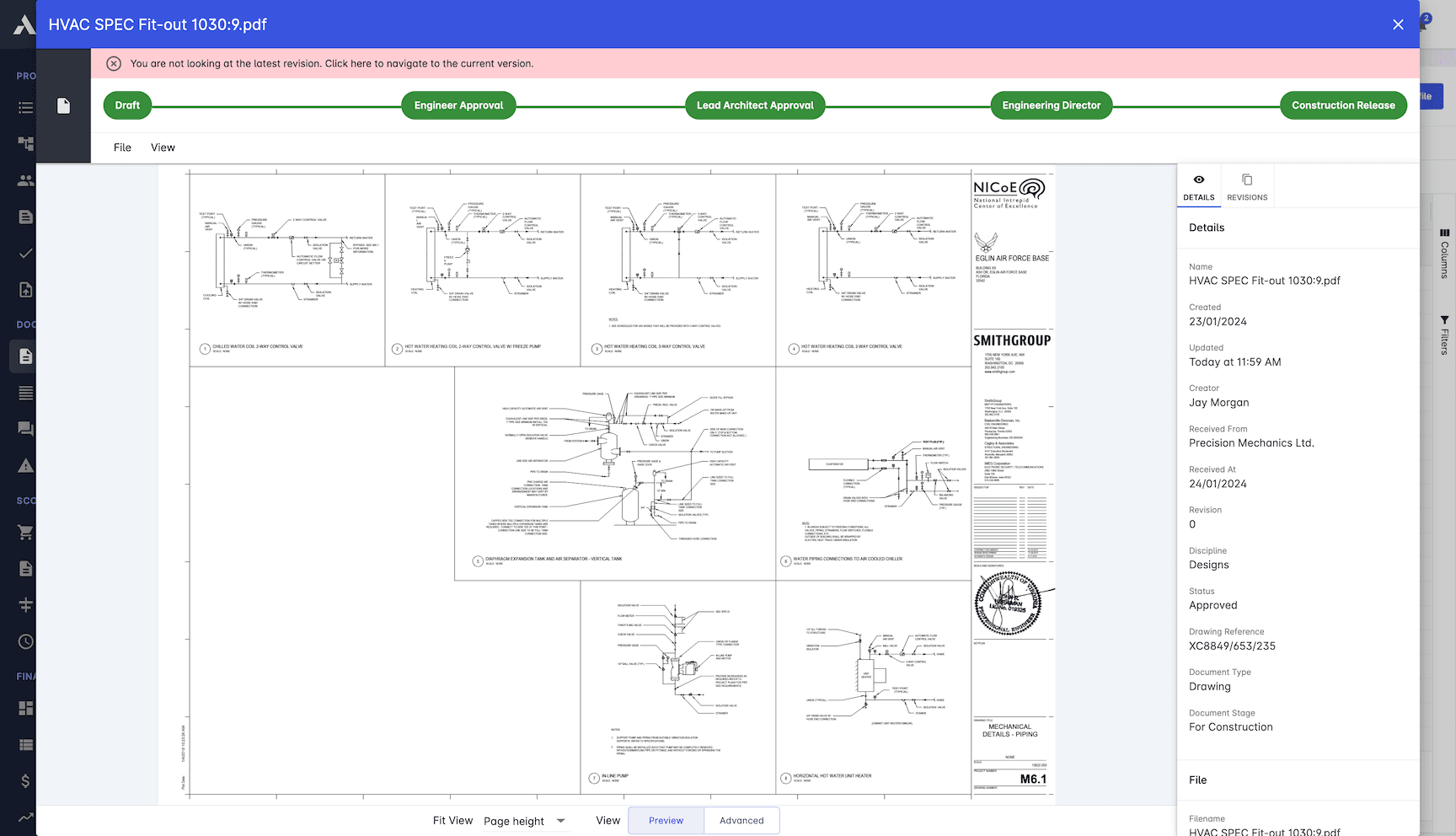Switch to the Revisions tab
Viewport: 1456px width, 836px height.
tap(1247, 185)
